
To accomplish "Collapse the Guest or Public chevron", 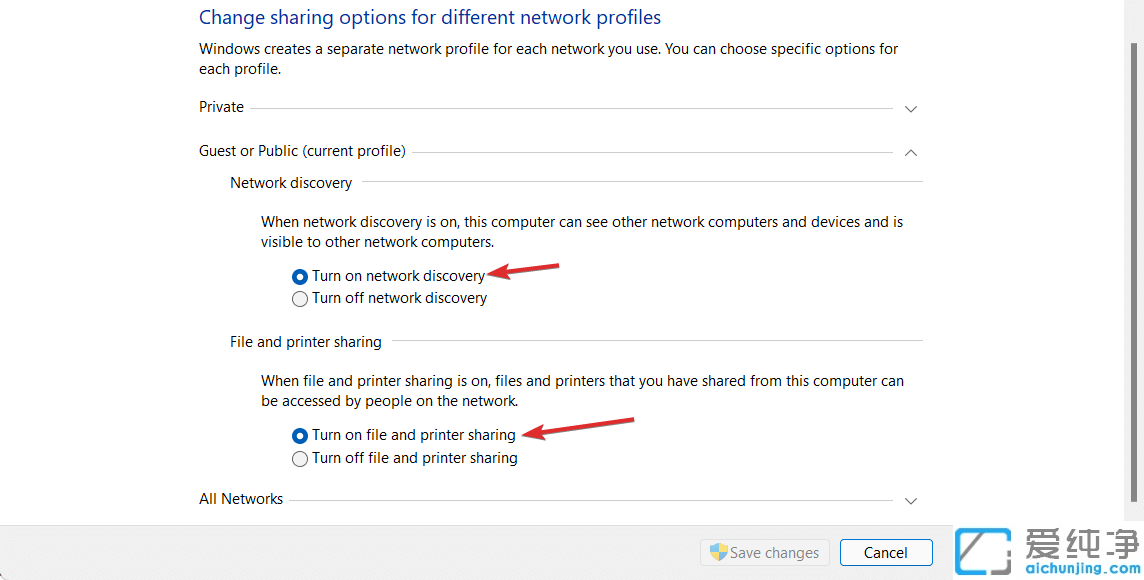I will pyautogui.click(x=910, y=152).
